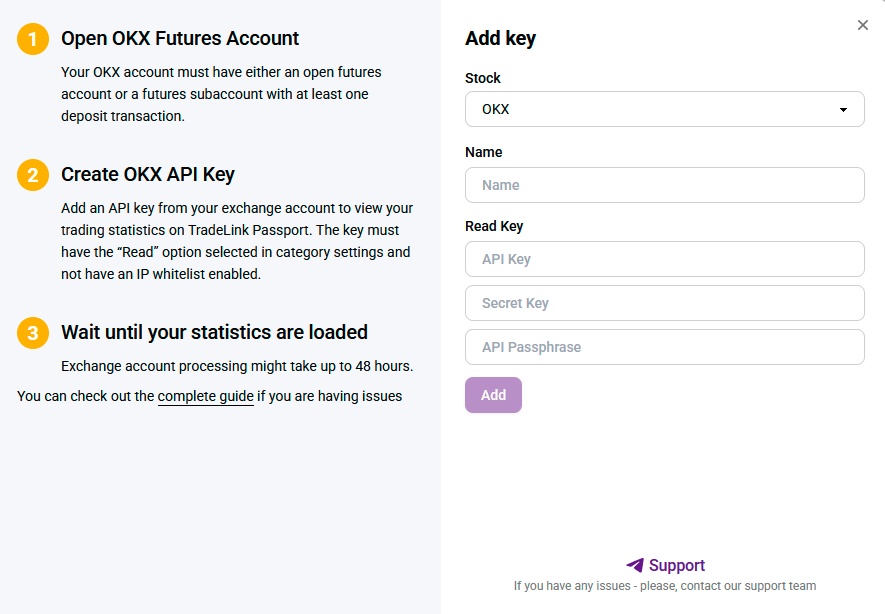The image size is (885, 614).
Task: Click the Stock field's dropdown arrow
Action: click(x=843, y=109)
